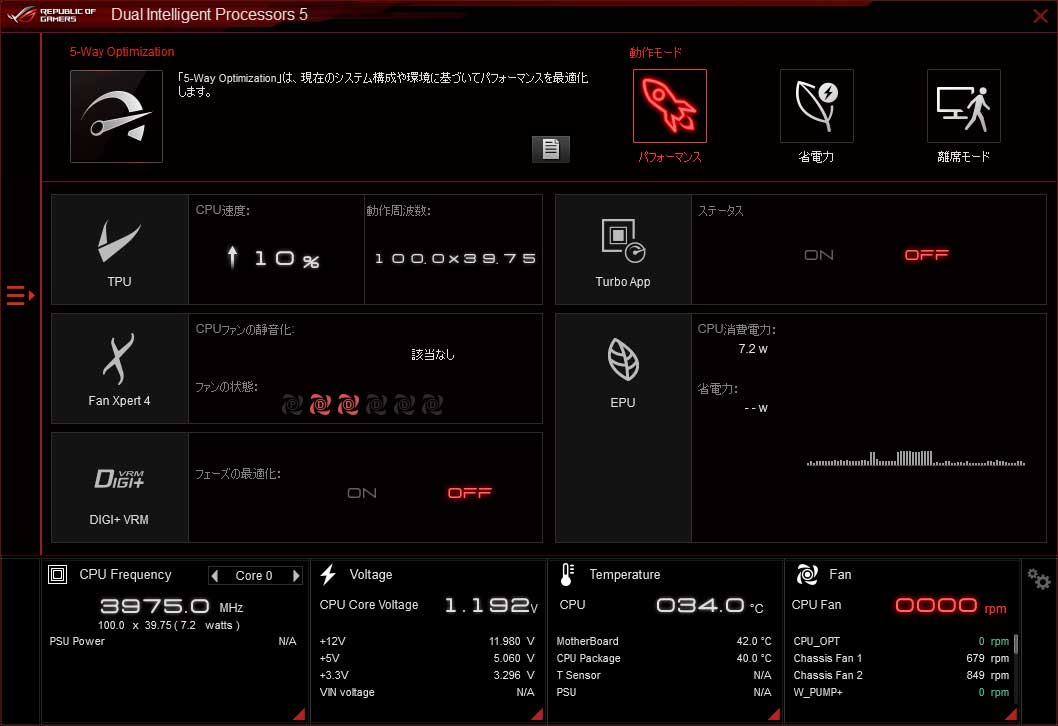The image size is (1058, 726).
Task: Click the 7.2 w CPU power value
Action: coord(753,349)
